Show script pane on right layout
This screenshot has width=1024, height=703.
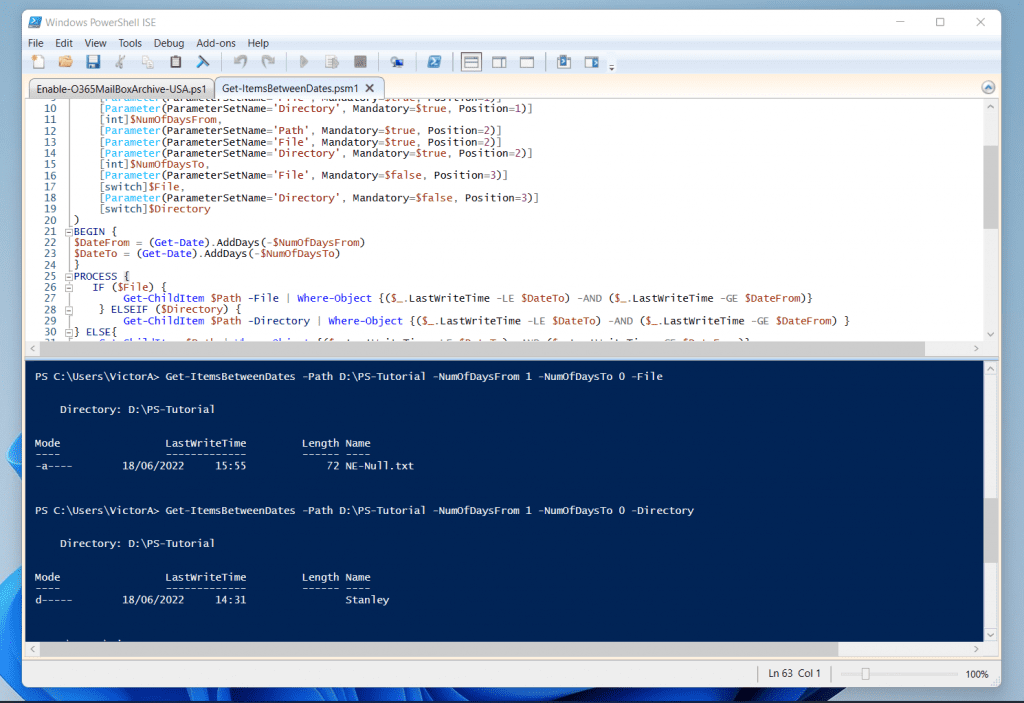(x=499, y=62)
